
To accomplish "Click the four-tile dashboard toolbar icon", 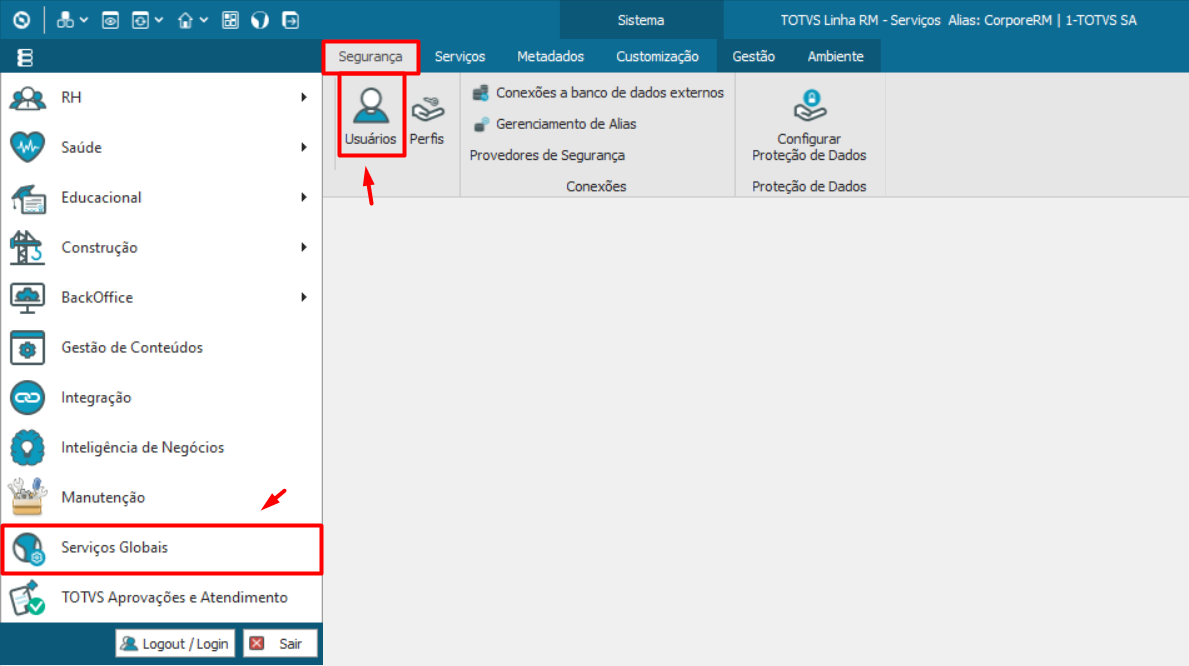I will pyautogui.click(x=230, y=20).
